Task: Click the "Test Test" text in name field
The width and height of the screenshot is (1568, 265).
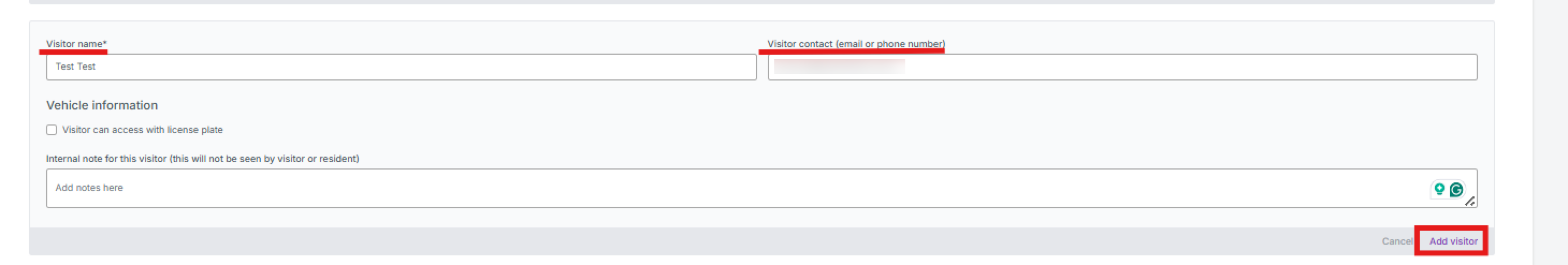Action: coord(76,67)
